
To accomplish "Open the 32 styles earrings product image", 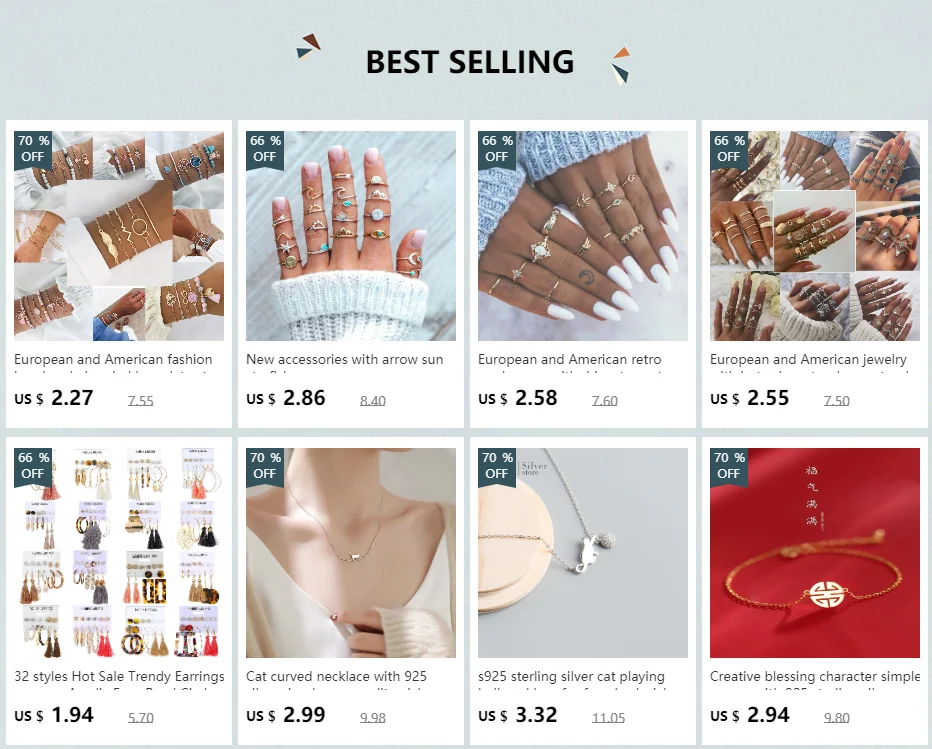I will 119,553.
